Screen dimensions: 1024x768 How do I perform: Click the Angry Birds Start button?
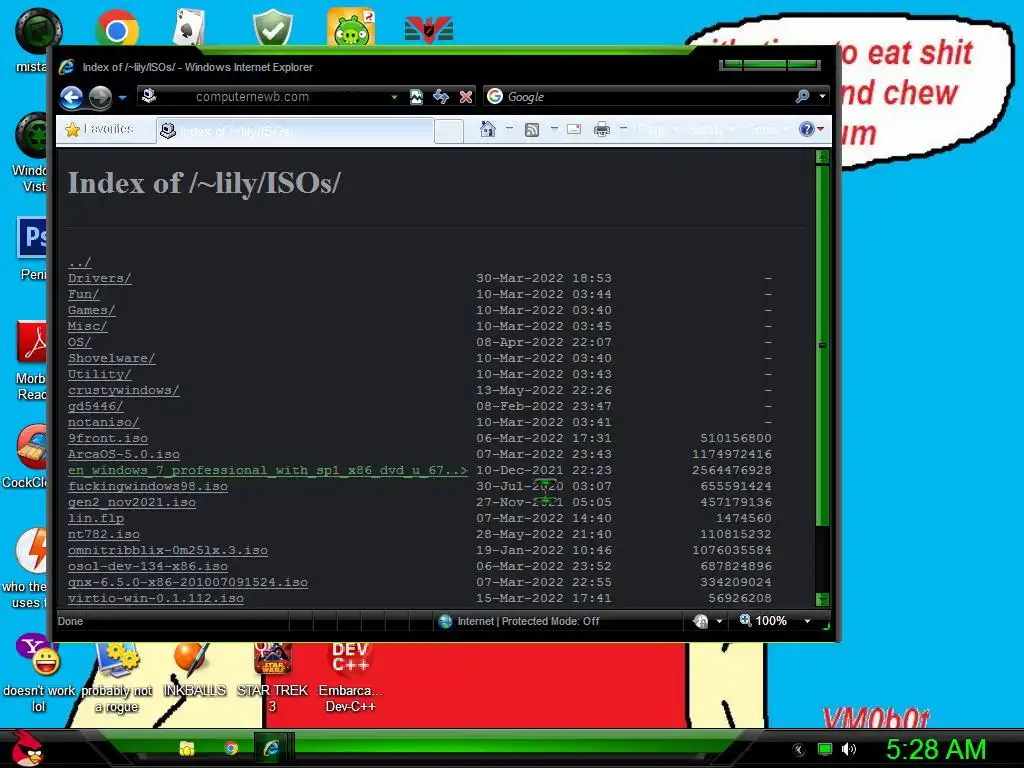[x=26, y=748]
